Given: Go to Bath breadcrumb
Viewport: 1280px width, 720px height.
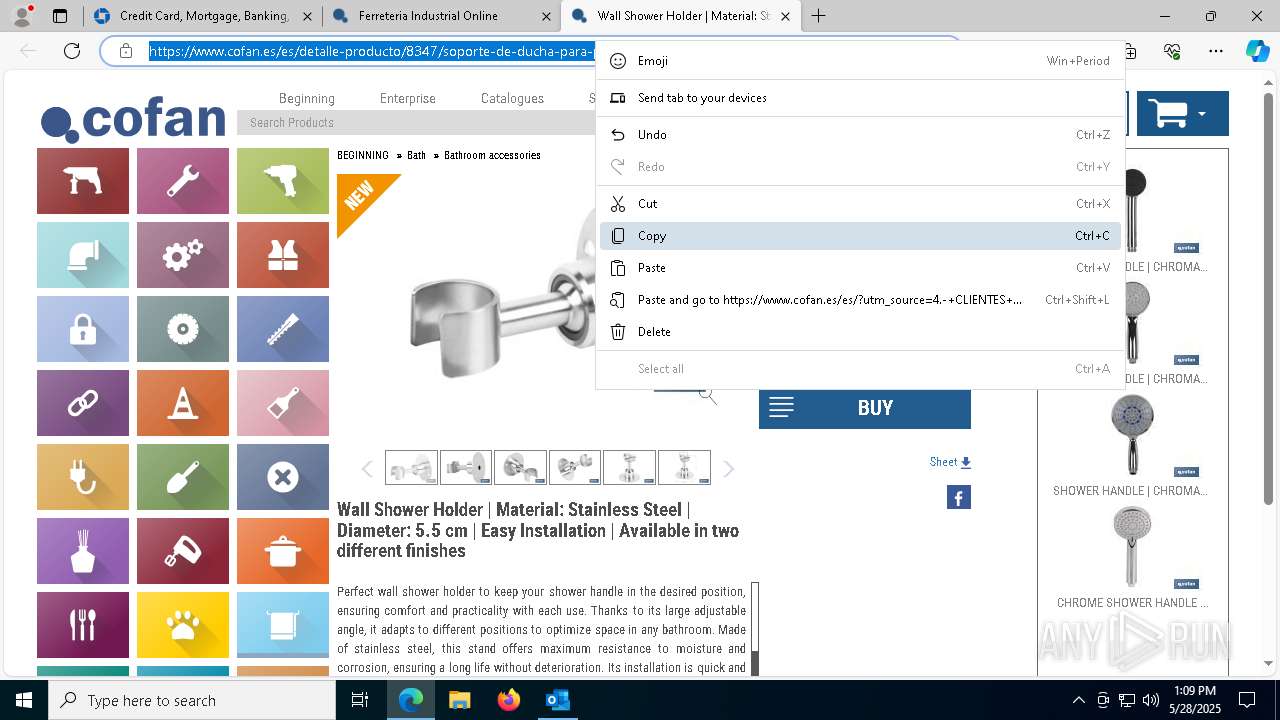Looking at the screenshot, I should click(416, 155).
